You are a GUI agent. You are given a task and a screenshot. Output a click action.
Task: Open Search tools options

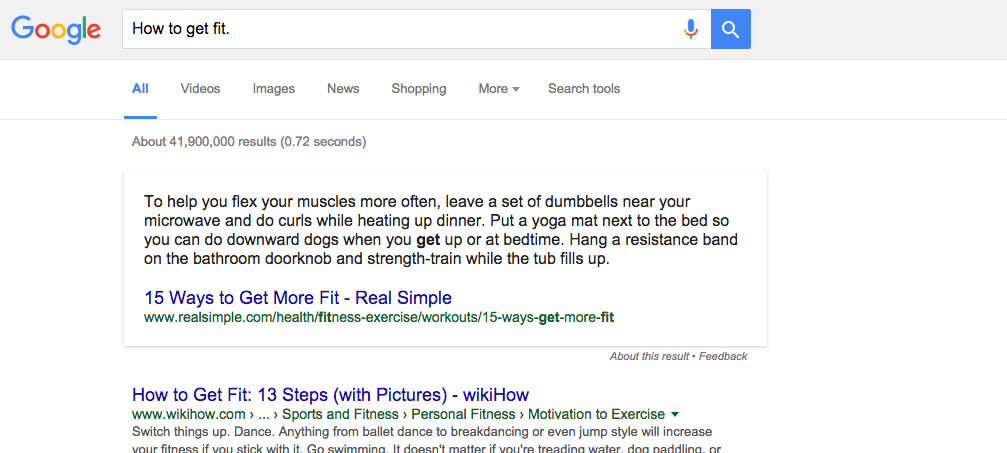584,89
